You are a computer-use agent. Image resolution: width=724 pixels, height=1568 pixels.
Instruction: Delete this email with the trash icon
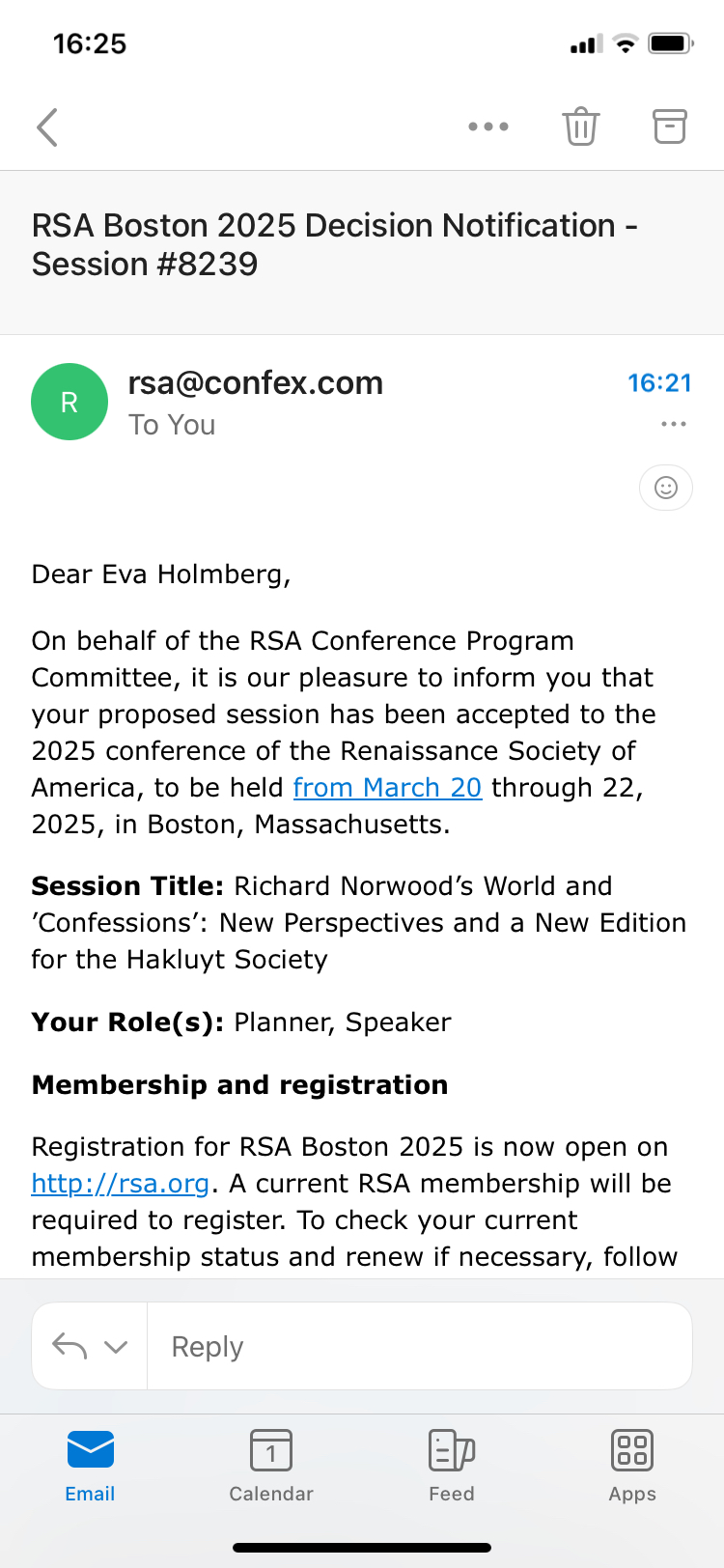click(x=580, y=126)
